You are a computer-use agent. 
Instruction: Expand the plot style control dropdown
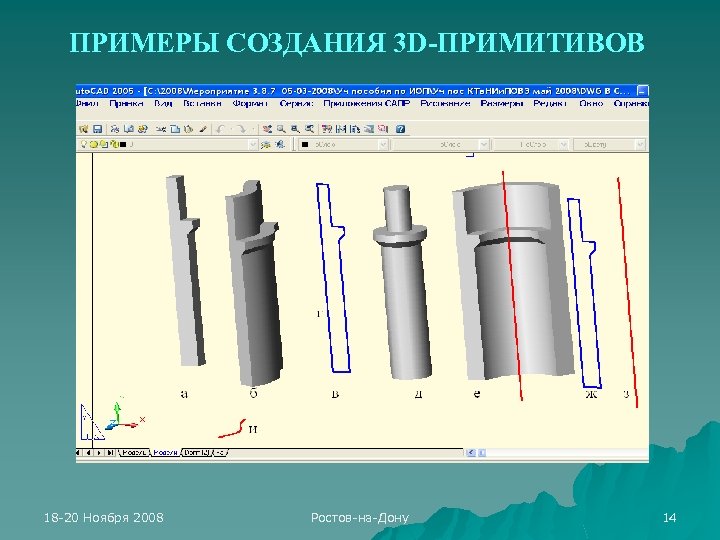[640, 145]
